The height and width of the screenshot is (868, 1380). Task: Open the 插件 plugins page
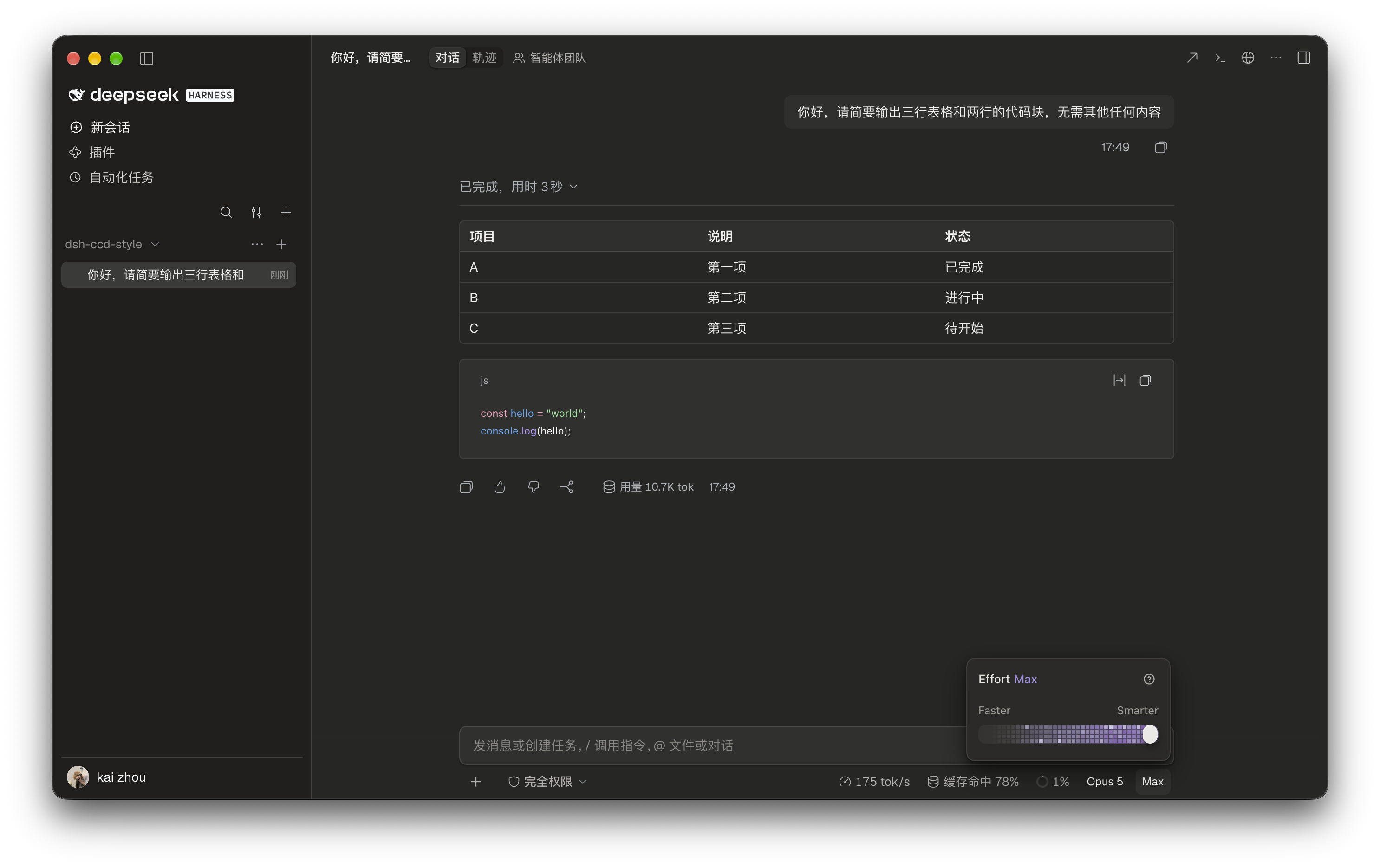point(92,152)
